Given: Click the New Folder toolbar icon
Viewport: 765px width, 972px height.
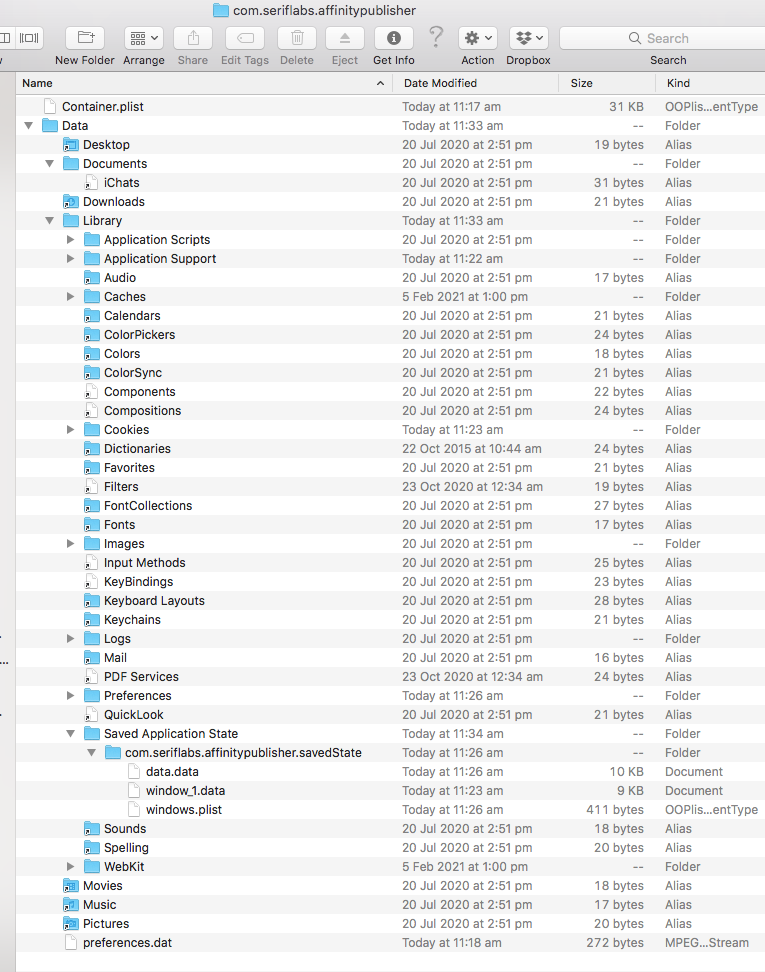Looking at the screenshot, I should coord(85,38).
